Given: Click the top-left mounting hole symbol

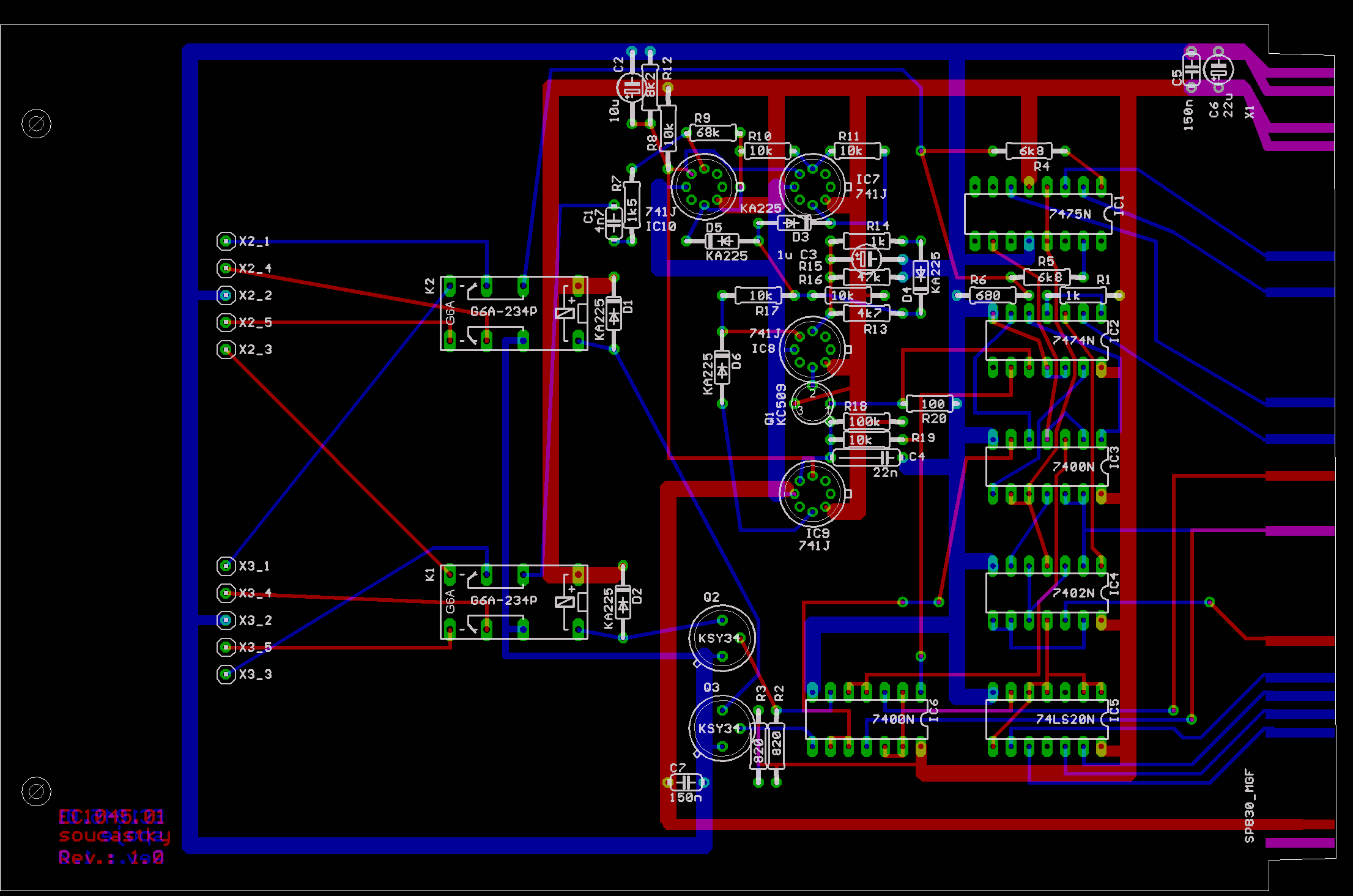Looking at the screenshot, I should click(36, 124).
